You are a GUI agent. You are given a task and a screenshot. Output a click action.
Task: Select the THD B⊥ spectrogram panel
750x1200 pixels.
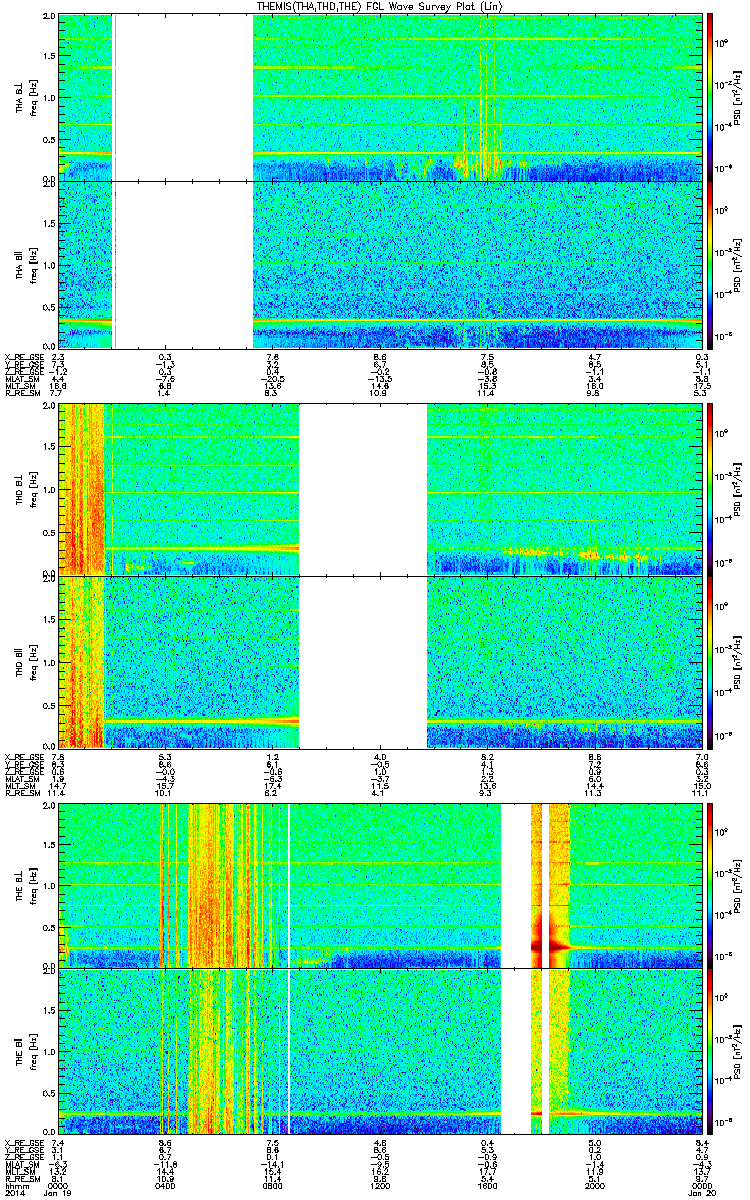tap(380, 488)
